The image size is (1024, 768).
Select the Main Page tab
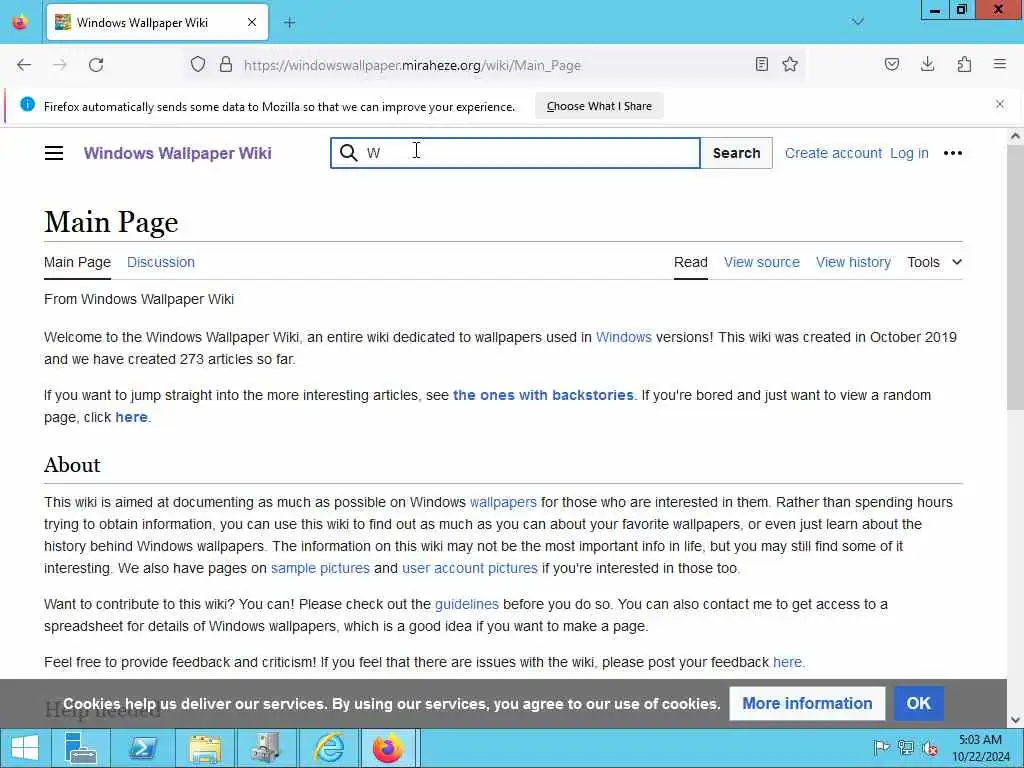(77, 262)
